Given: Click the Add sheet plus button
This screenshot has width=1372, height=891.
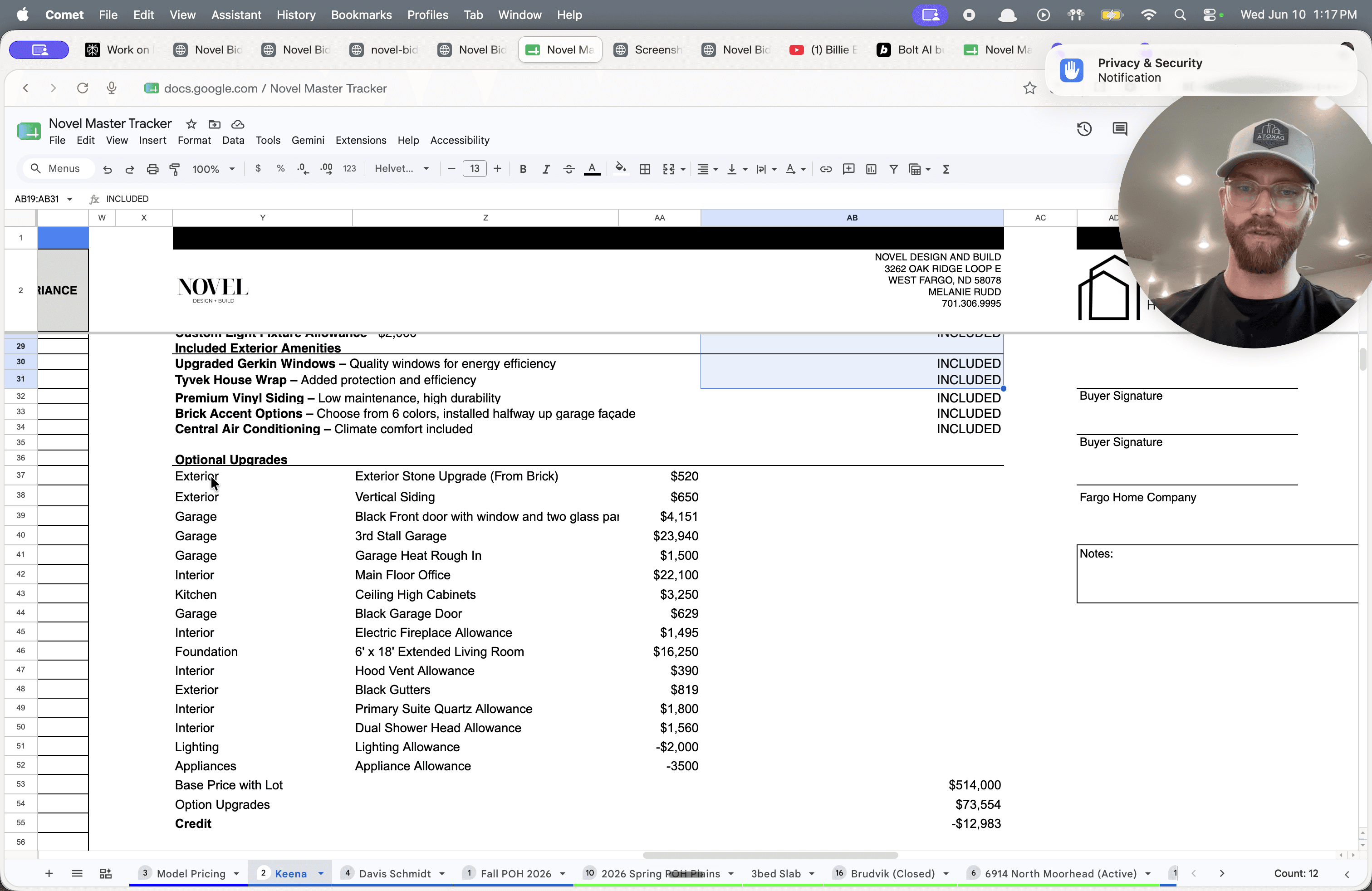Looking at the screenshot, I should pyautogui.click(x=49, y=874).
